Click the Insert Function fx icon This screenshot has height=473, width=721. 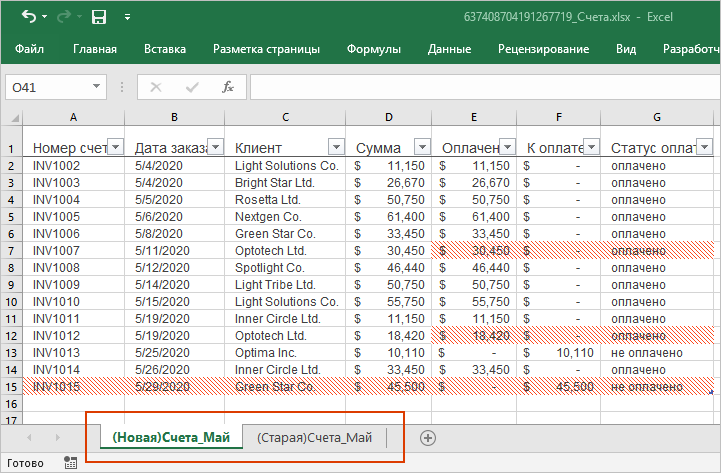coord(228,87)
